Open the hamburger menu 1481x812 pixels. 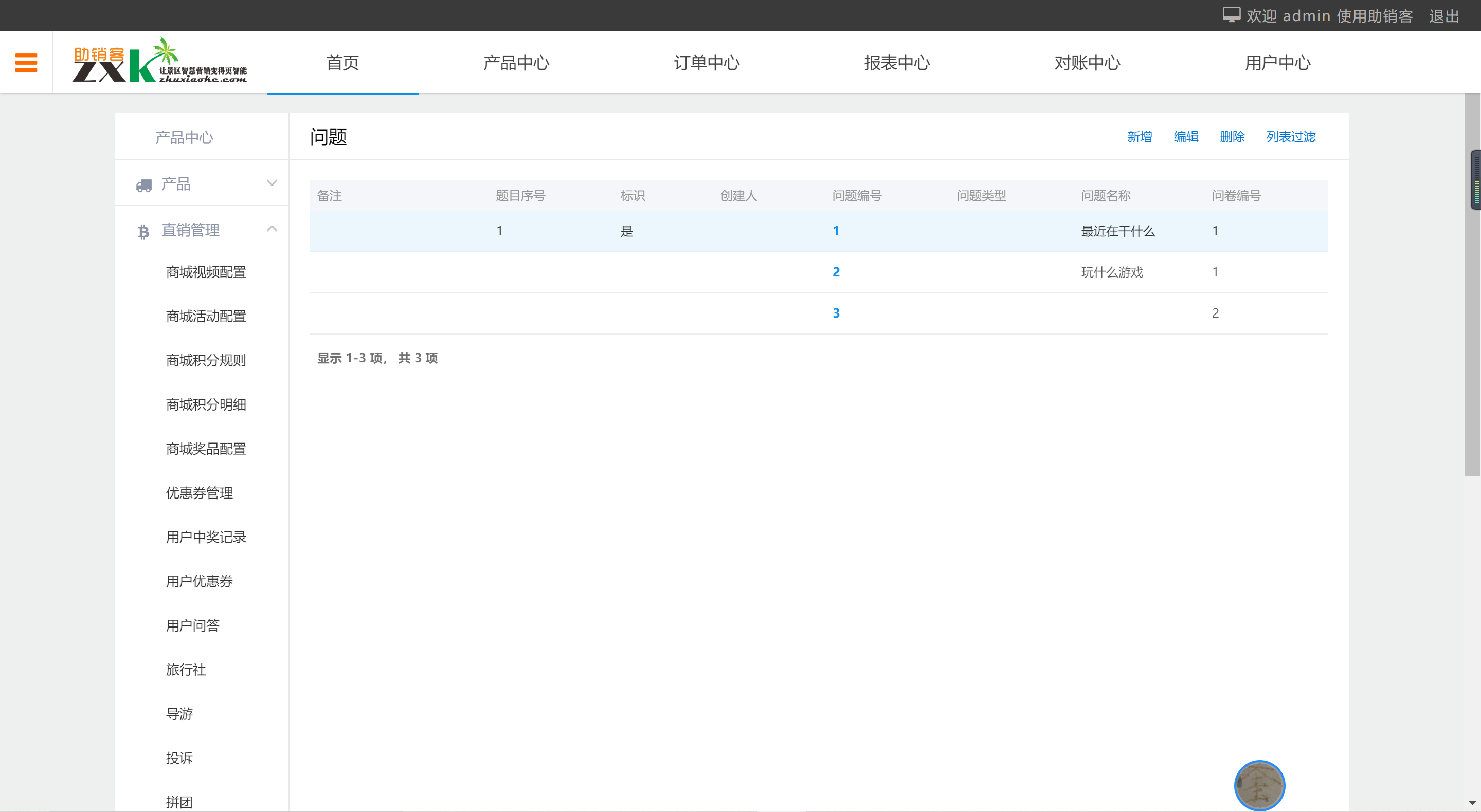tap(26, 62)
